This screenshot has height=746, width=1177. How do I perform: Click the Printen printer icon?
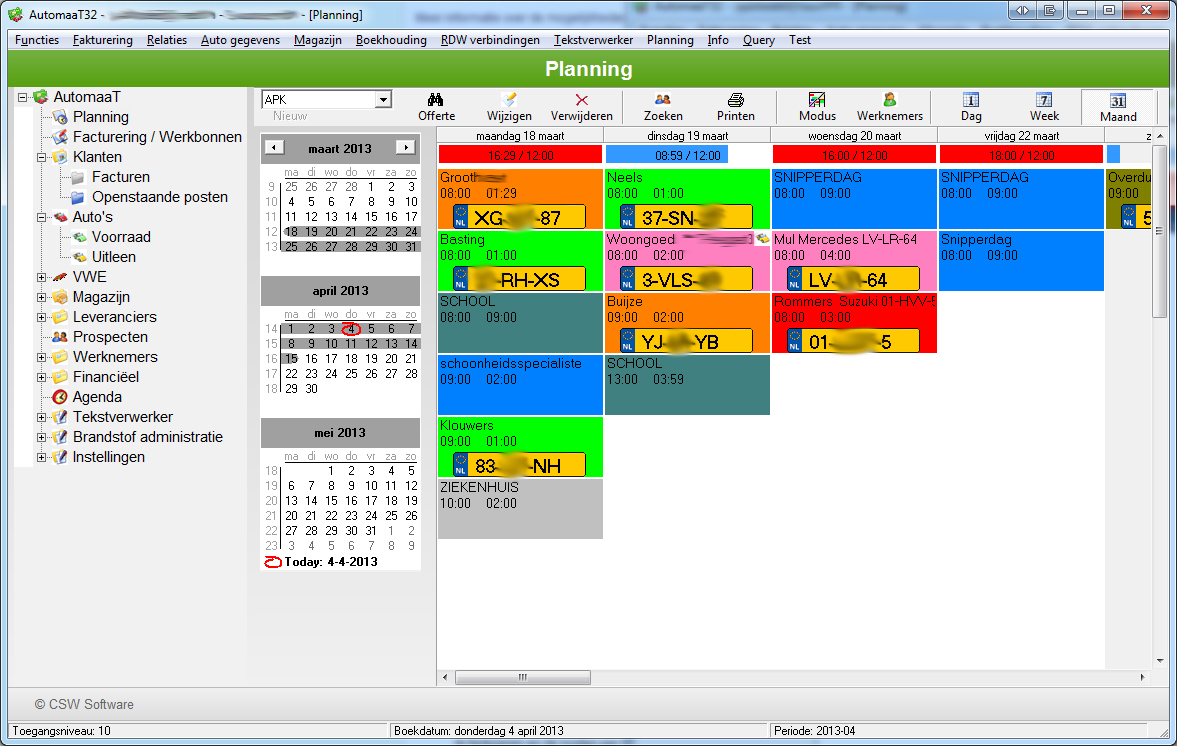click(x=736, y=100)
